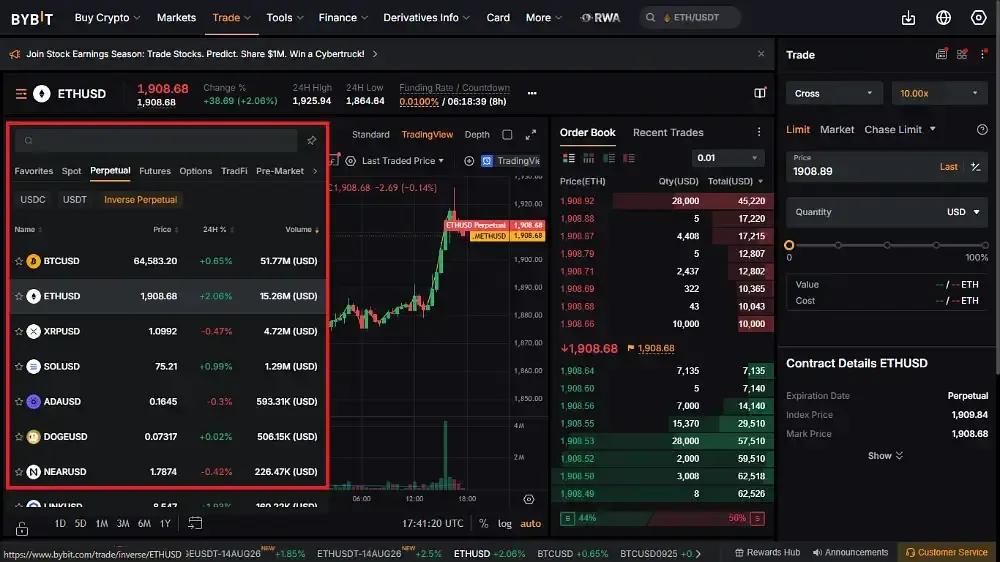The image size is (1000, 562).
Task: Click the lock icon below market list
Action: [x=22, y=528]
